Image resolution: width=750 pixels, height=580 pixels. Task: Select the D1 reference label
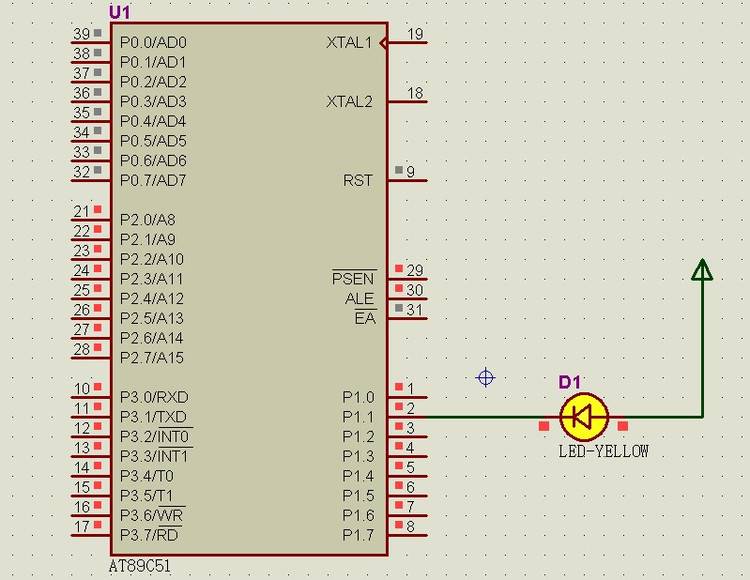point(569,382)
